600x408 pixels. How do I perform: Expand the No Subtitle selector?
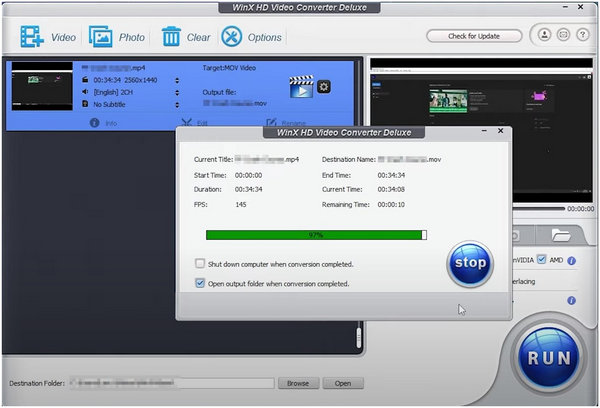[x=177, y=104]
